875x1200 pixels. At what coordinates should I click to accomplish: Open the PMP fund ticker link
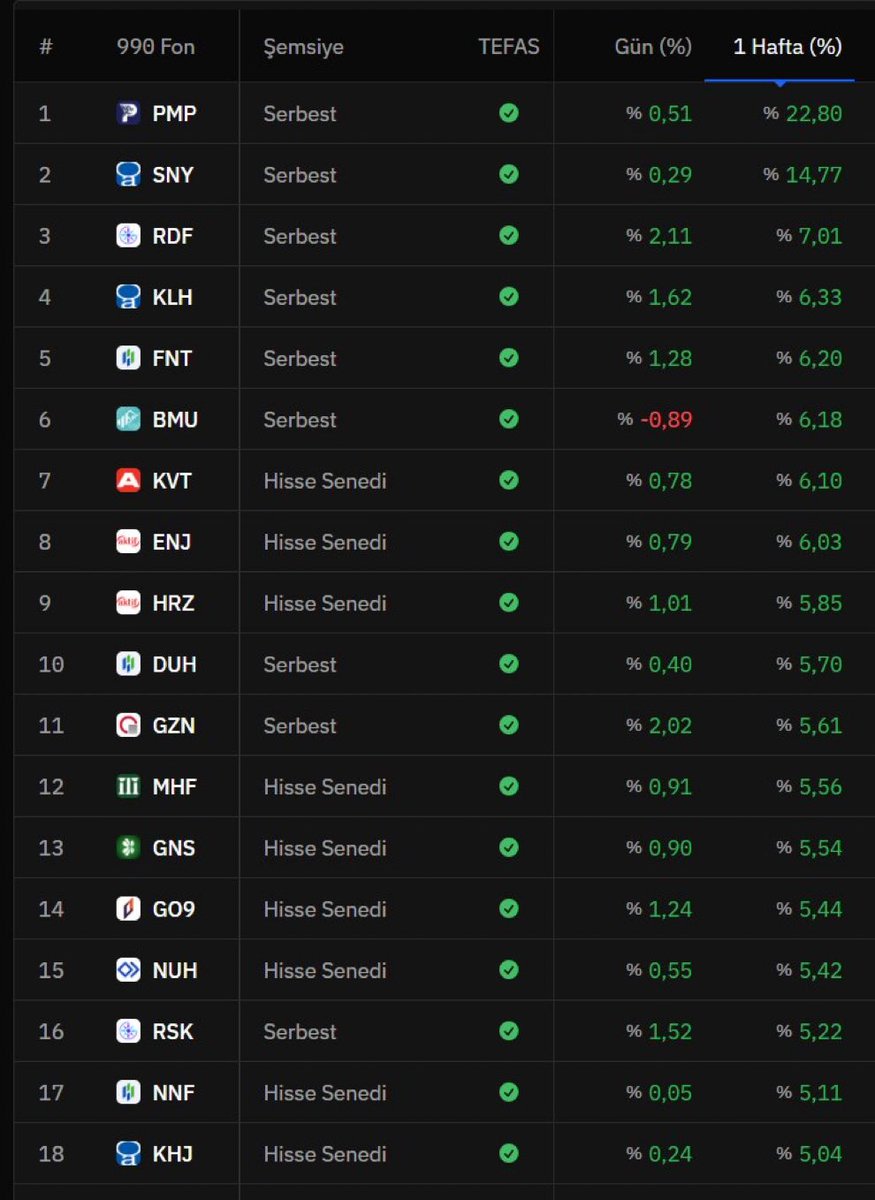click(174, 113)
